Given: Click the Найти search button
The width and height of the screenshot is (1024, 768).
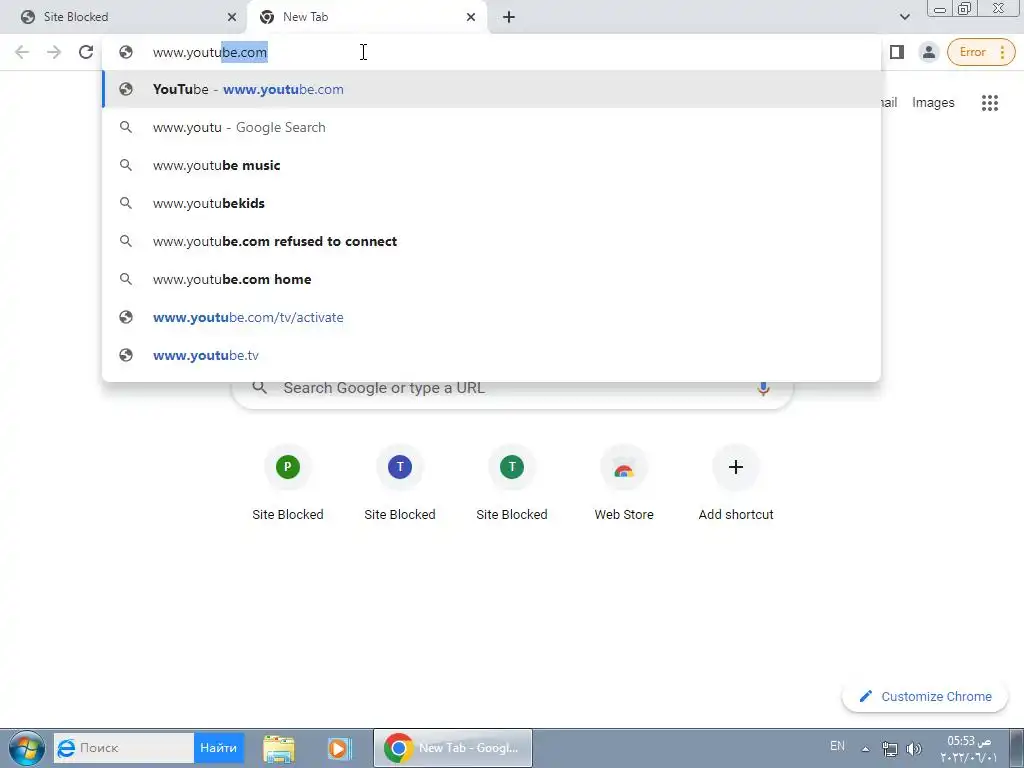Looking at the screenshot, I should (218, 748).
